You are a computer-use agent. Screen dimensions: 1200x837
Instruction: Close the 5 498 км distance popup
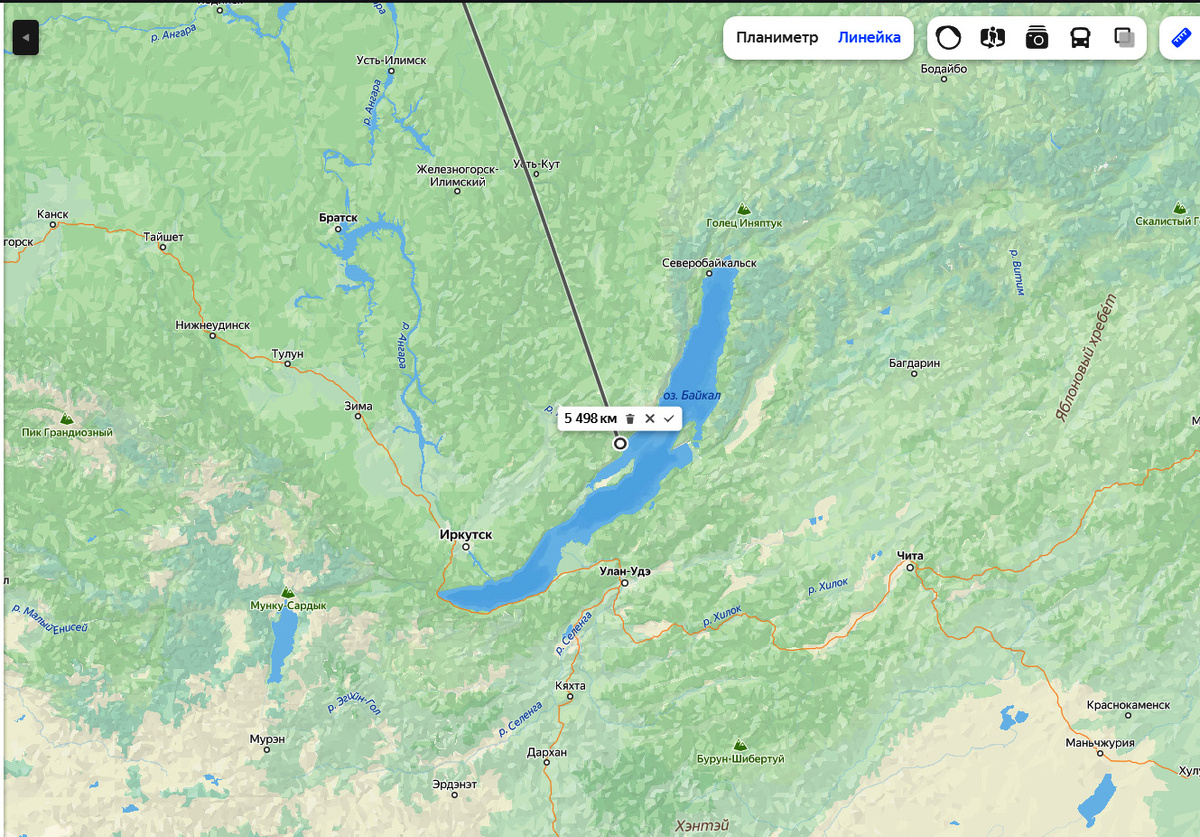(649, 418)
